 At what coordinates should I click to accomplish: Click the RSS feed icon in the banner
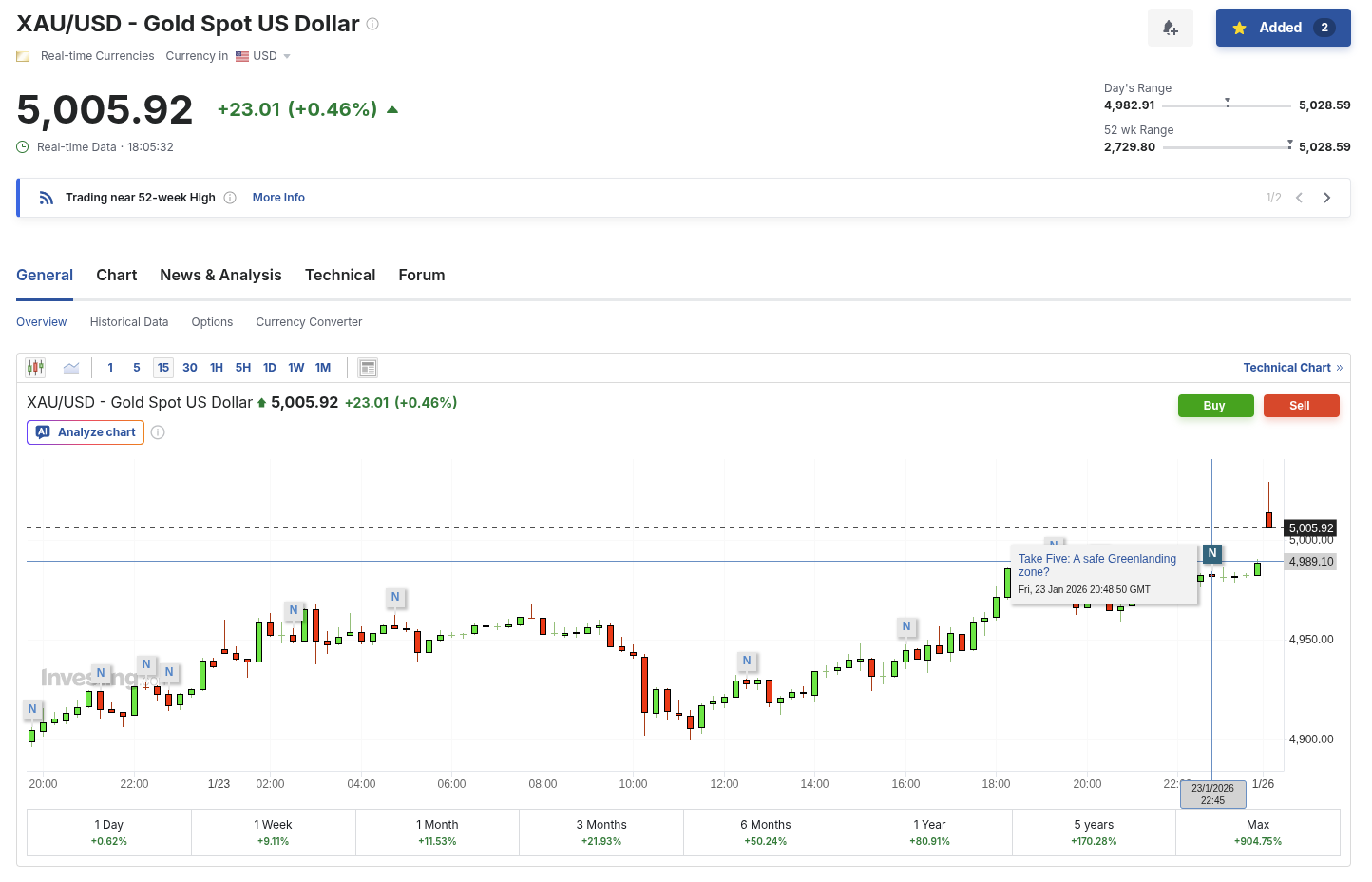(x=47, y=198)
